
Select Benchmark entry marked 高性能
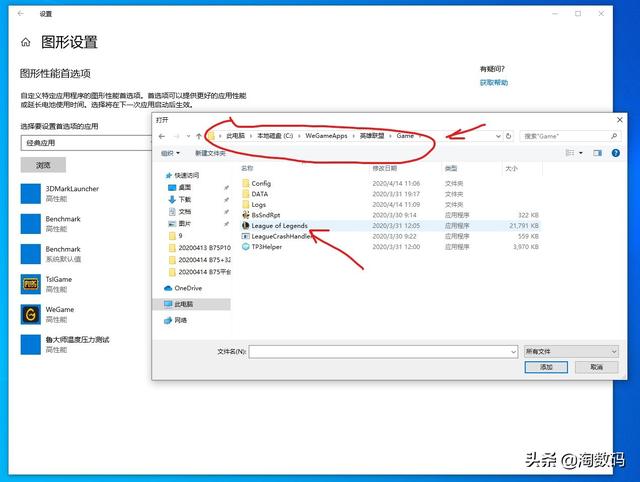tap(51, 224)
